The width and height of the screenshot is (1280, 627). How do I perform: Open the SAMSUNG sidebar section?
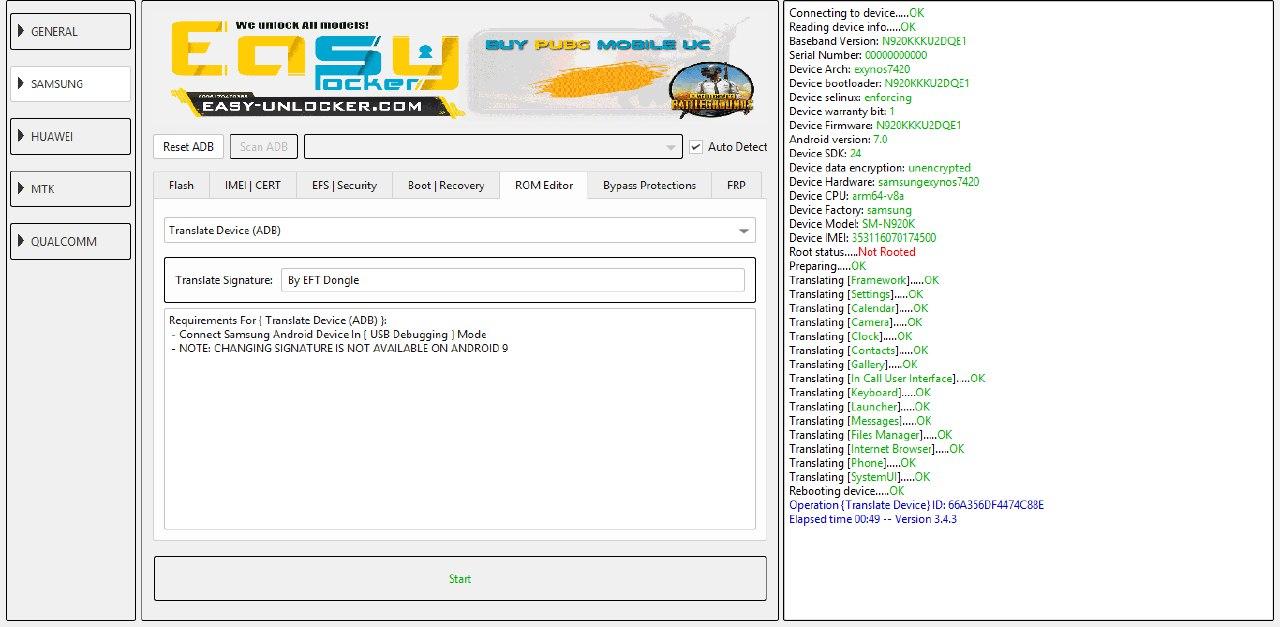pyautogui.click(x=70, y=84)
